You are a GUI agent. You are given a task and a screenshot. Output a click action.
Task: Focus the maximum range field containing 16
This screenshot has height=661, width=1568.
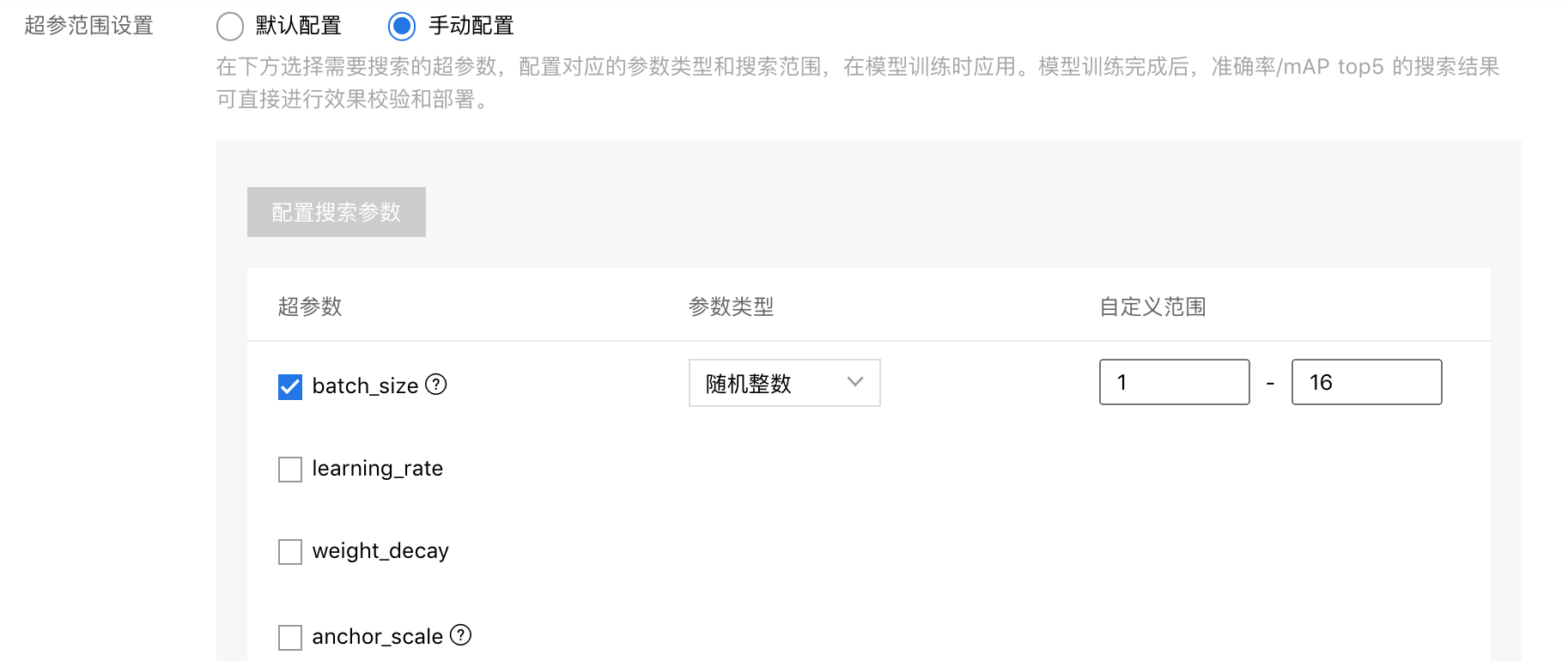point(1367,382)
